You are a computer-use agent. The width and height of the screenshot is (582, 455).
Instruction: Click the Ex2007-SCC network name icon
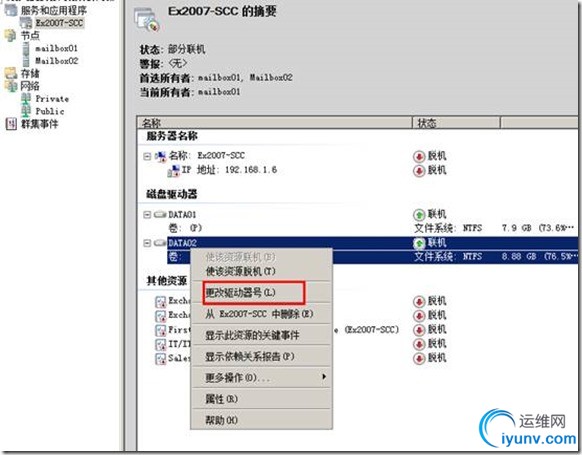(160, 156)
